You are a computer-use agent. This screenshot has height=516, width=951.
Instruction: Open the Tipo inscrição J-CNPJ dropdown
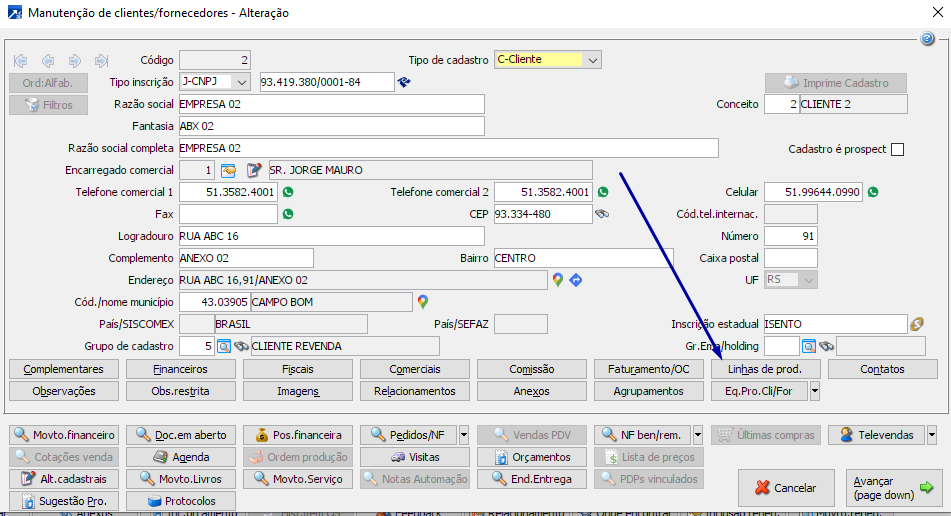tap(241, 82)
